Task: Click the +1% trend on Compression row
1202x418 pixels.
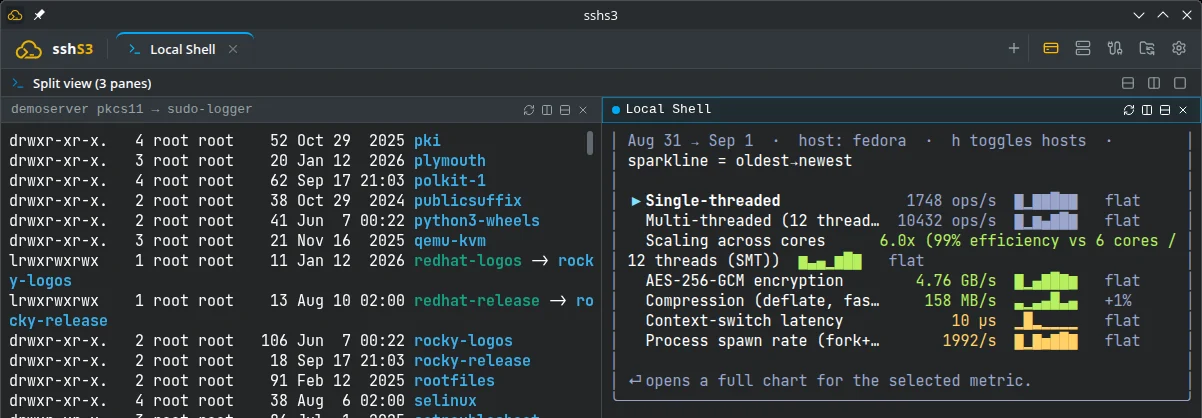Action: (1118, 301)
